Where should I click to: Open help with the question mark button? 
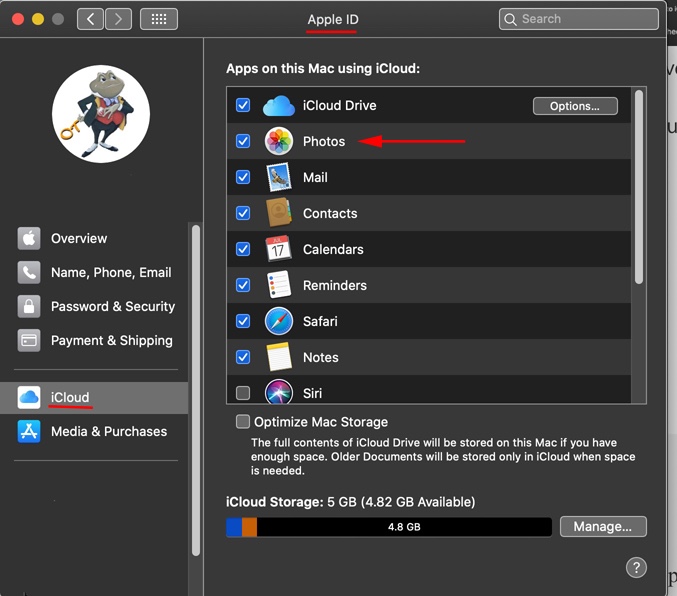tap(636, 567)
